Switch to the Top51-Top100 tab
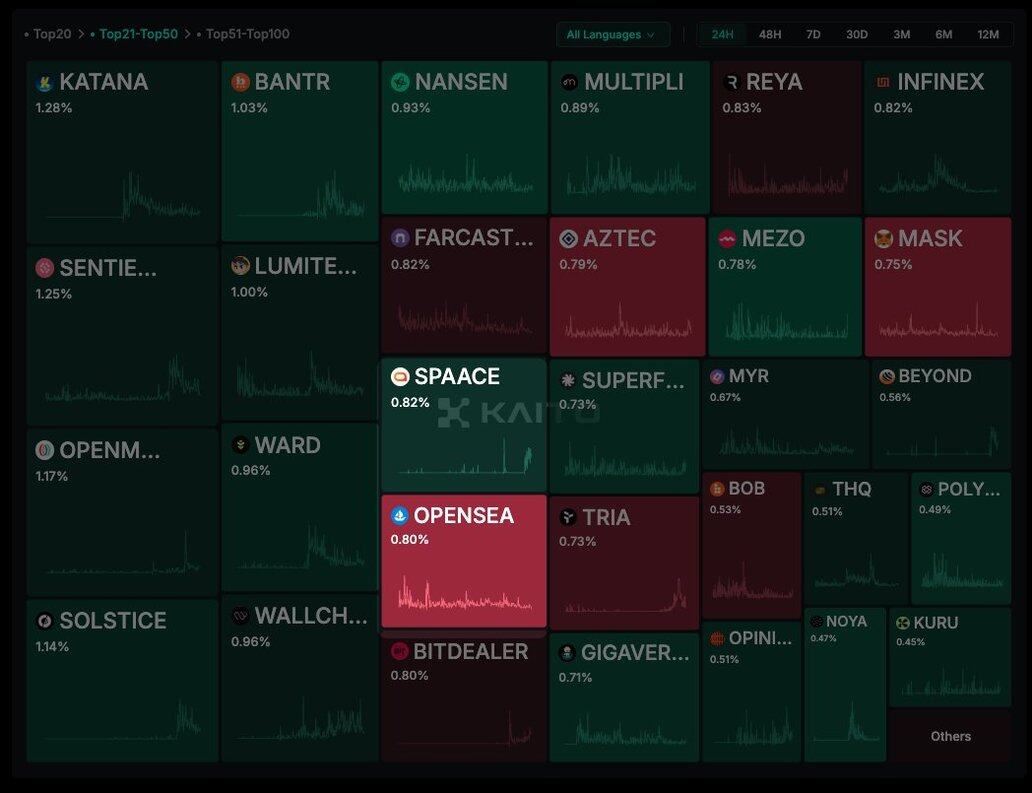Image resolution: width=1032 pixels, height=793 pixels. (x=247, y=34)
